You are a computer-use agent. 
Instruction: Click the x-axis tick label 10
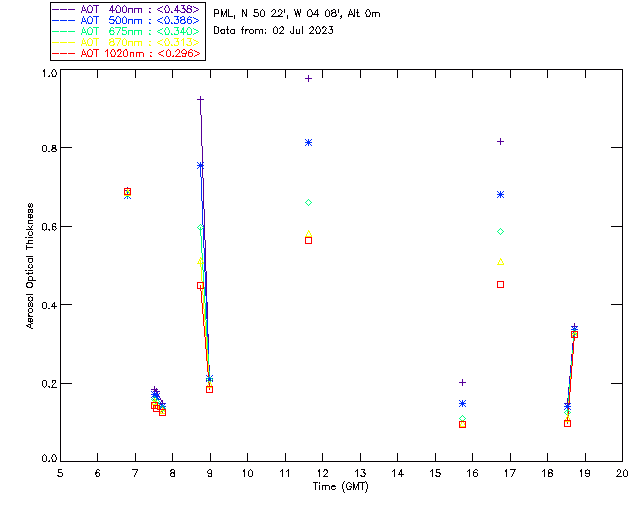(247, 473)
